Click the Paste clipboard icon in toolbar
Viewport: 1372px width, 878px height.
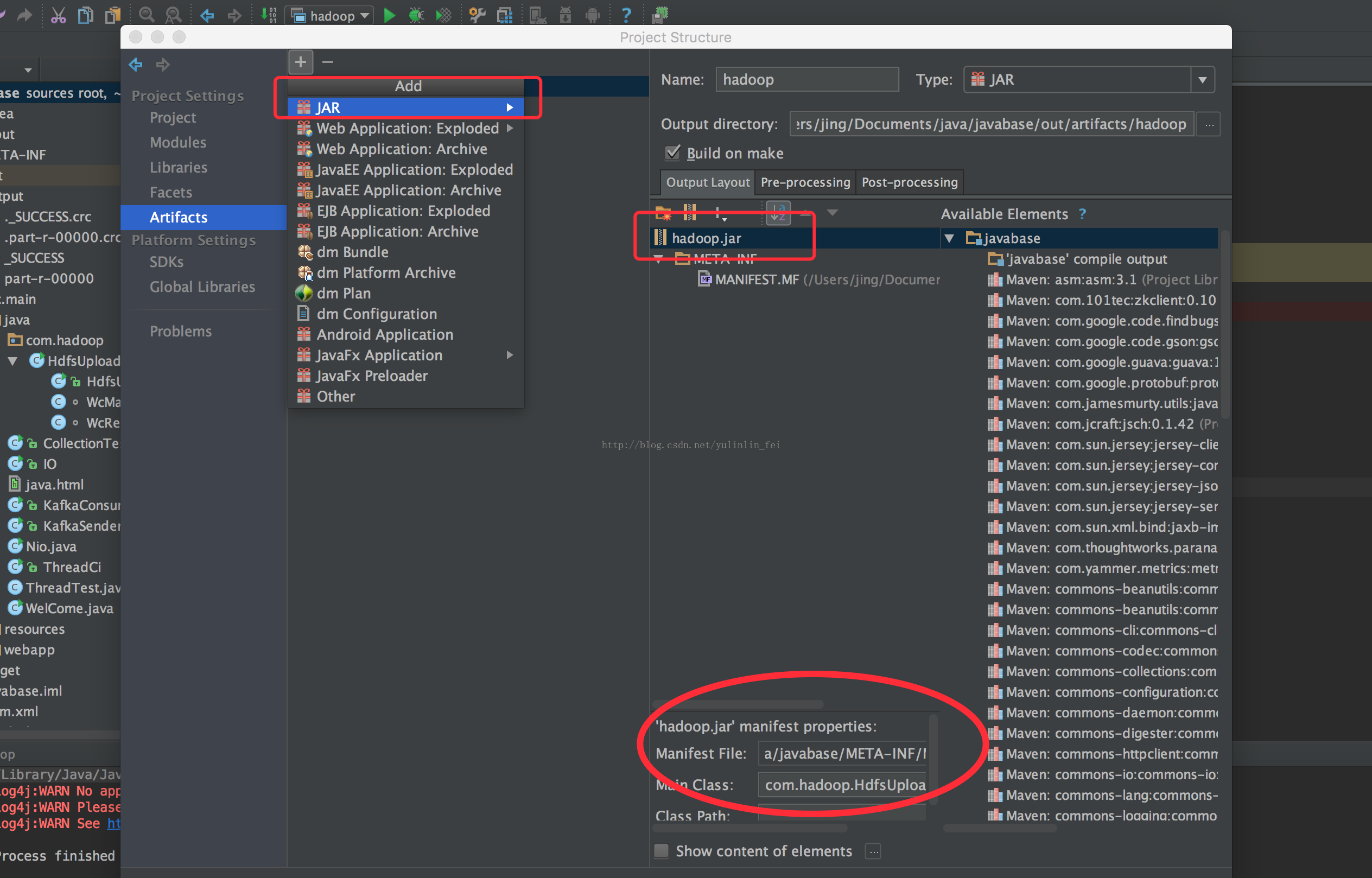point(113,15)
